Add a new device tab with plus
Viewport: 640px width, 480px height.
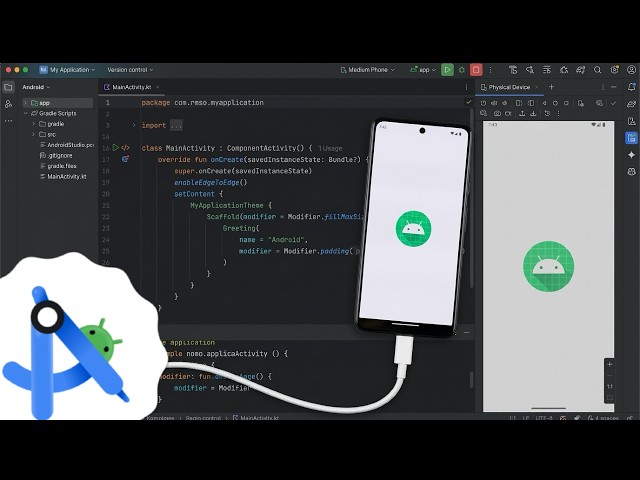click(551, 87)
